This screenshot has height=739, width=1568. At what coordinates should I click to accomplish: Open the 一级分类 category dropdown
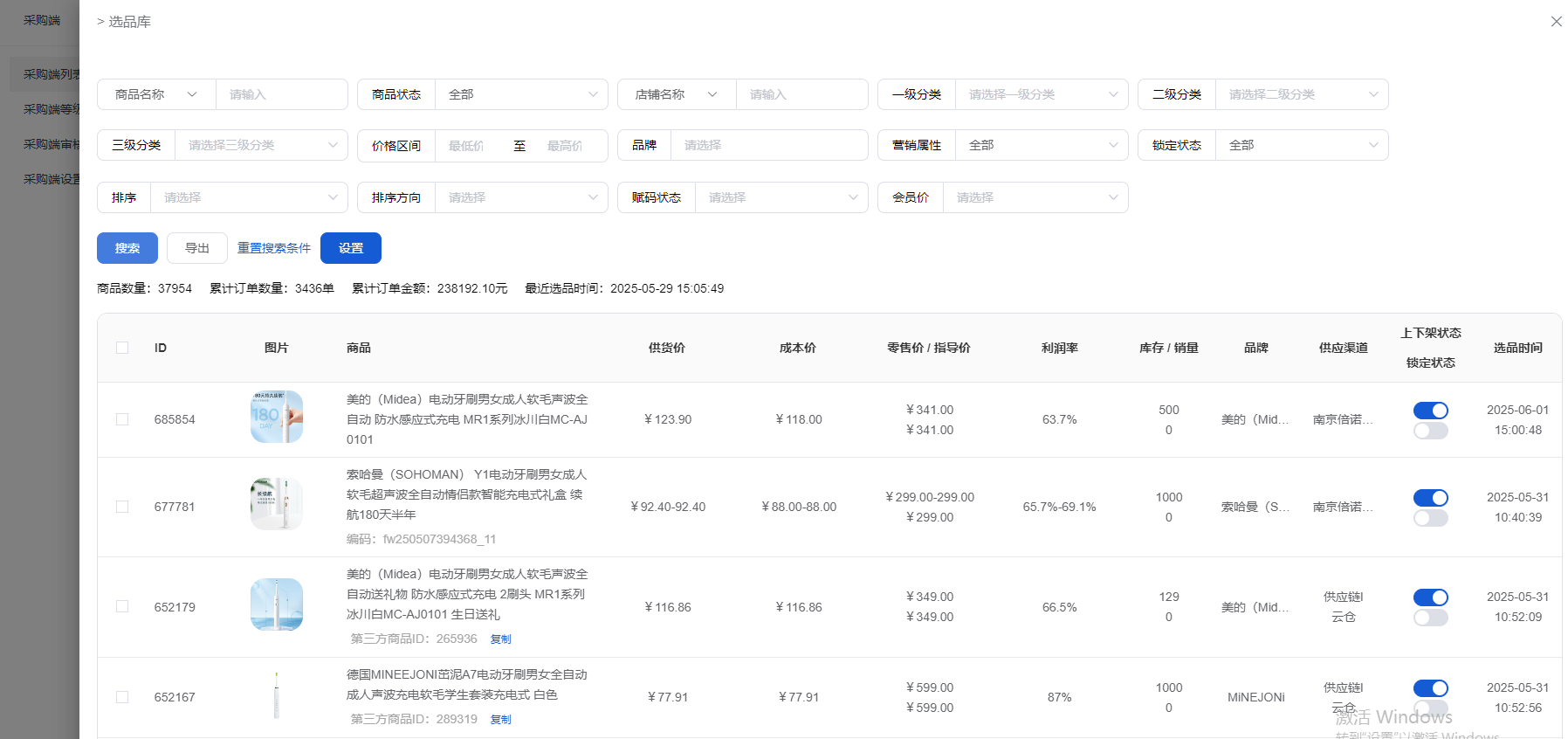1041,94
